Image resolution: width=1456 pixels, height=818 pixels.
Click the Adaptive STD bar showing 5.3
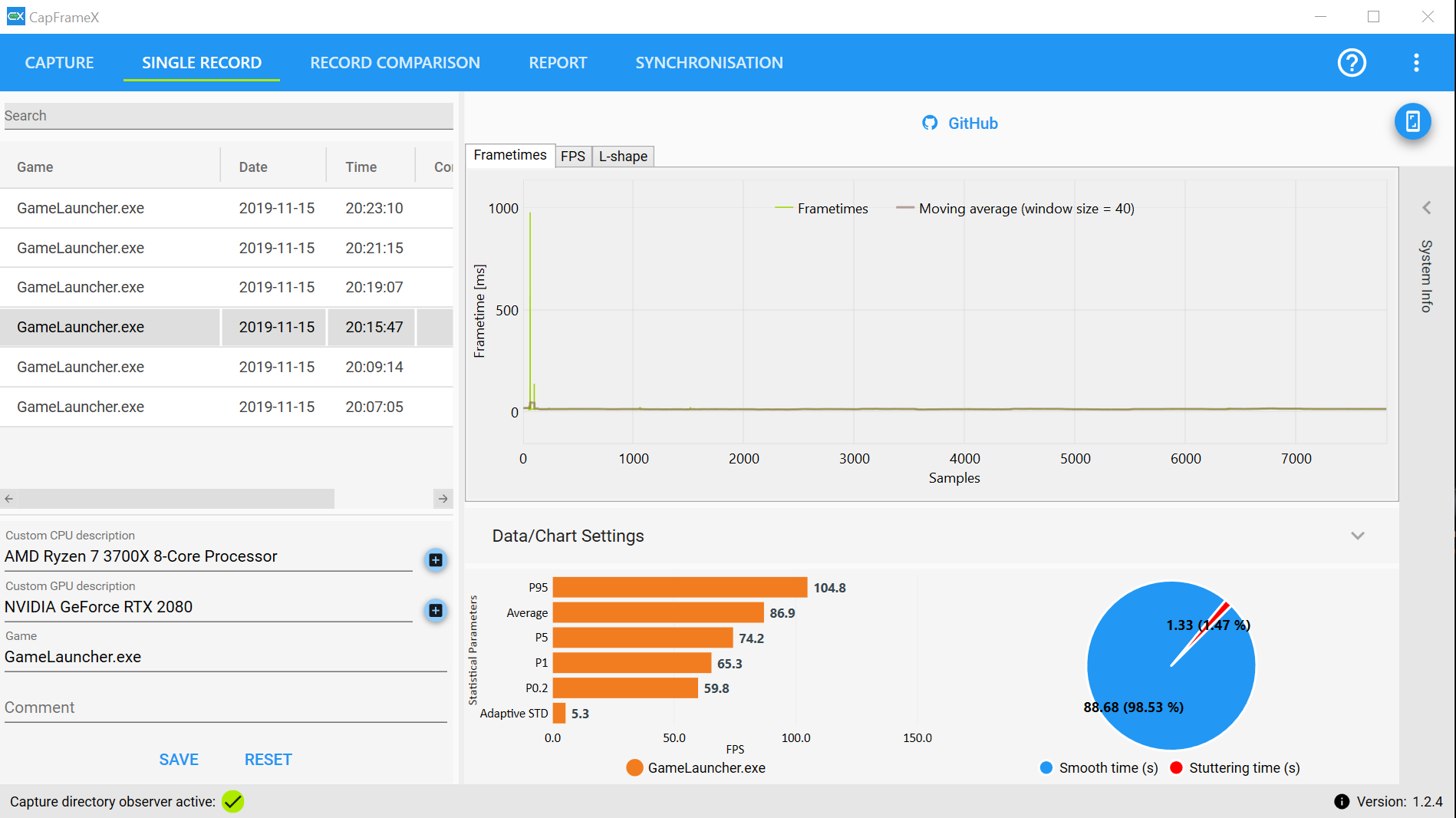click(x=559, y=713)
